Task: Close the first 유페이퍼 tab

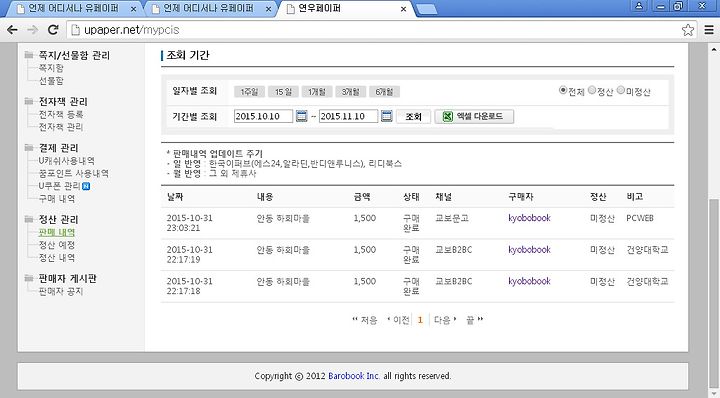Action: coord(133,9)
